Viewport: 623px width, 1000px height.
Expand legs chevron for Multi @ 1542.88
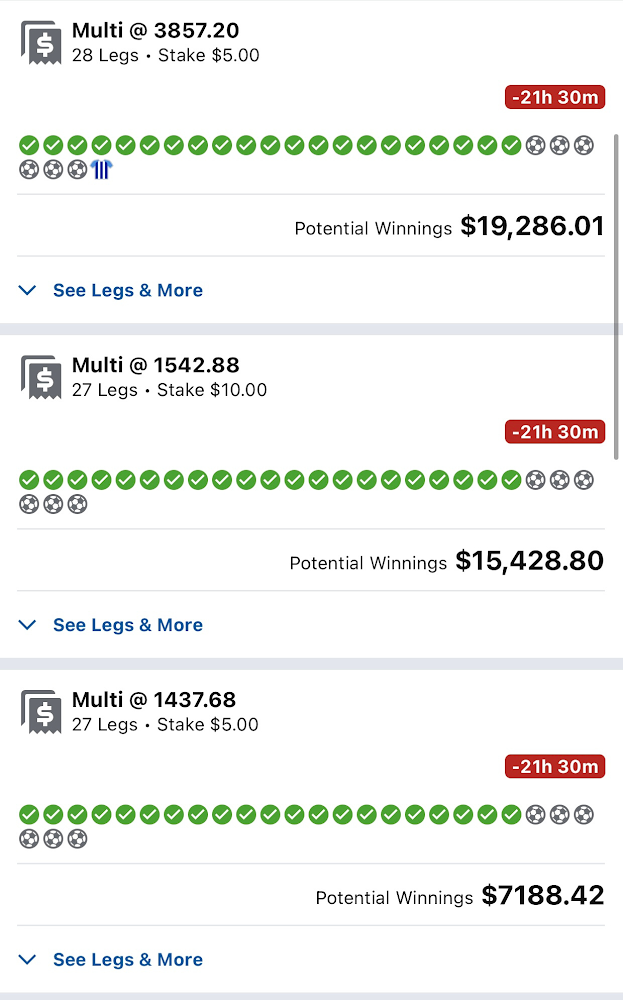pyautogui.click(x=29, y=625)
